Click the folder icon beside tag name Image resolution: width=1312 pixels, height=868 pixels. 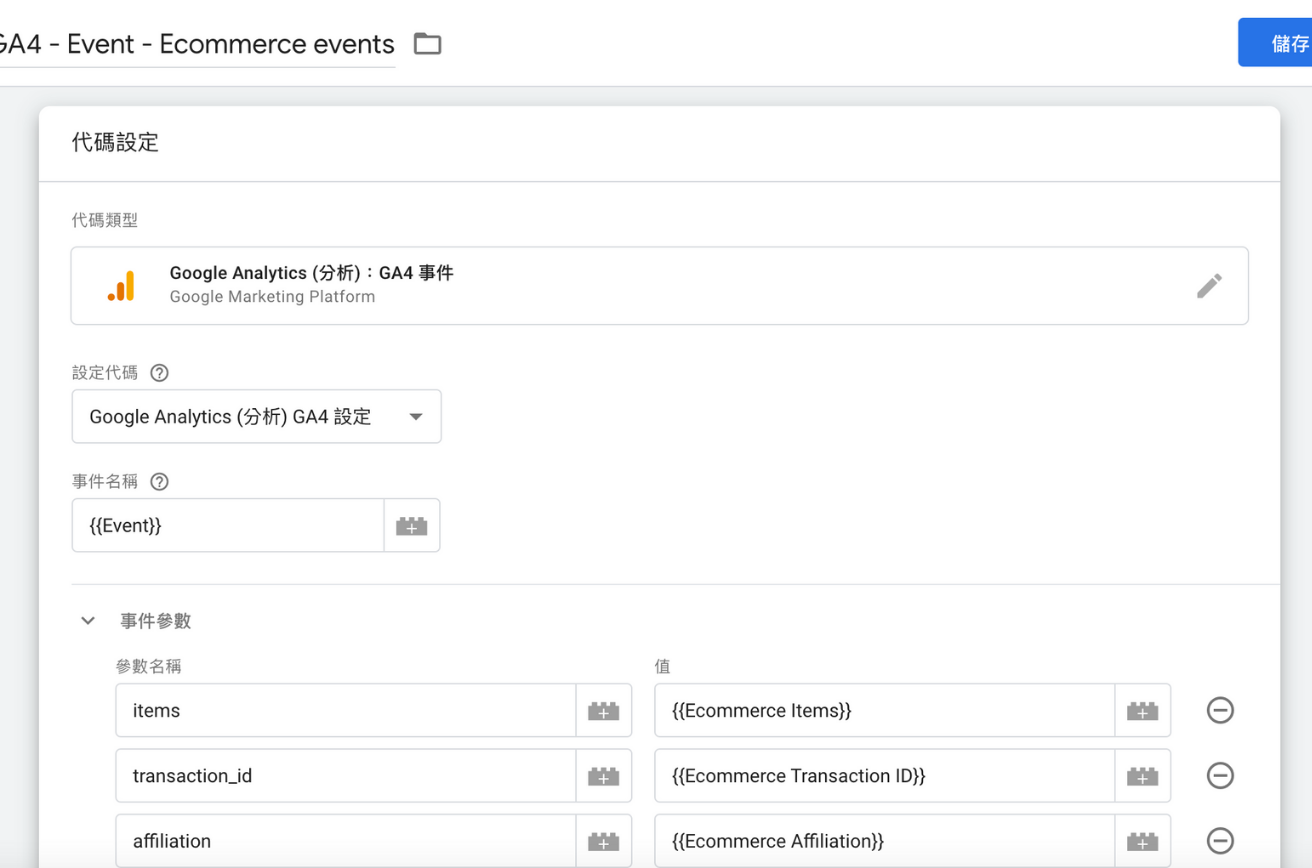point(427,44)
